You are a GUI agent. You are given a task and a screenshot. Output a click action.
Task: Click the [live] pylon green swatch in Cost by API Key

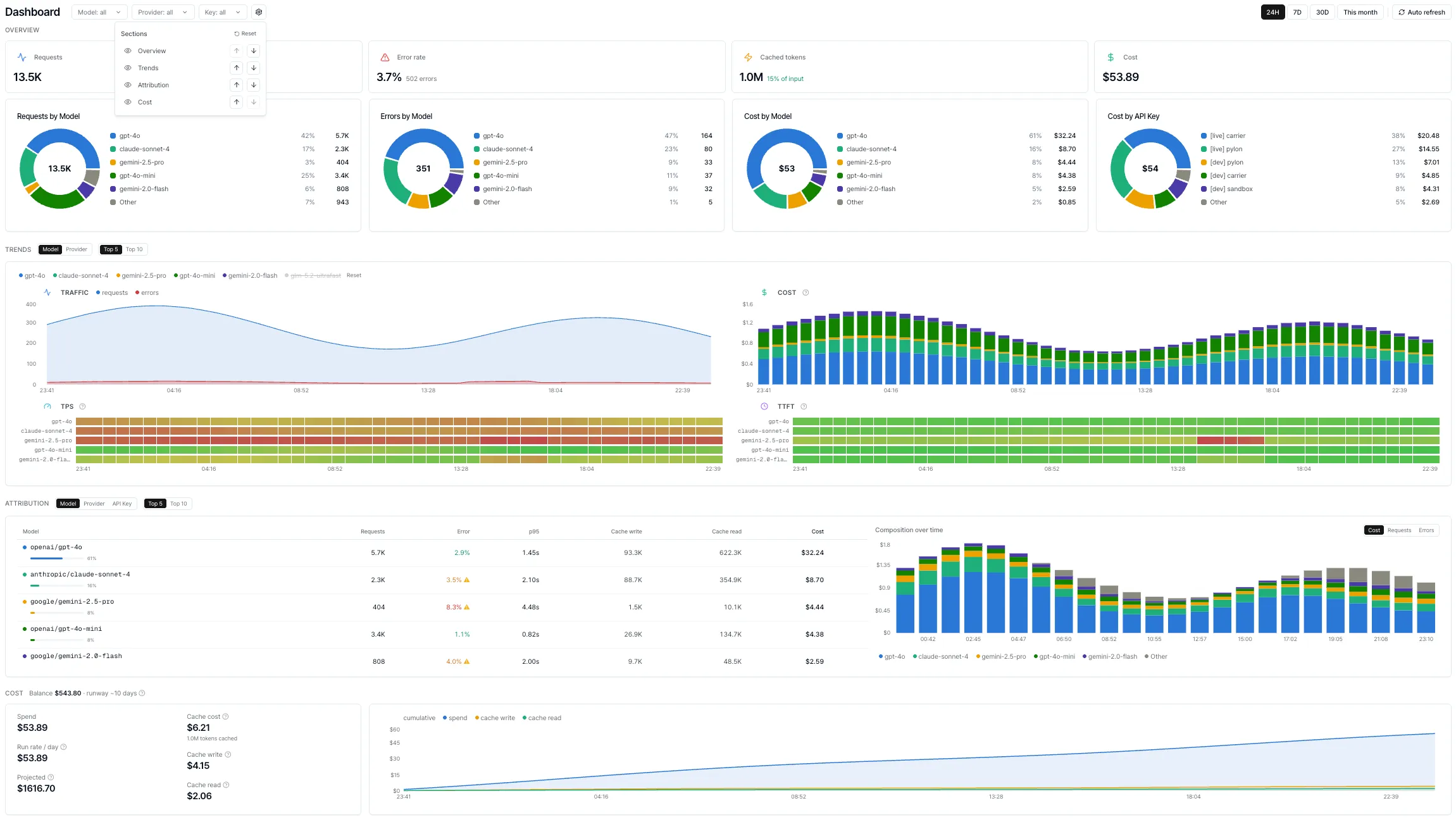click(1204, 149)
